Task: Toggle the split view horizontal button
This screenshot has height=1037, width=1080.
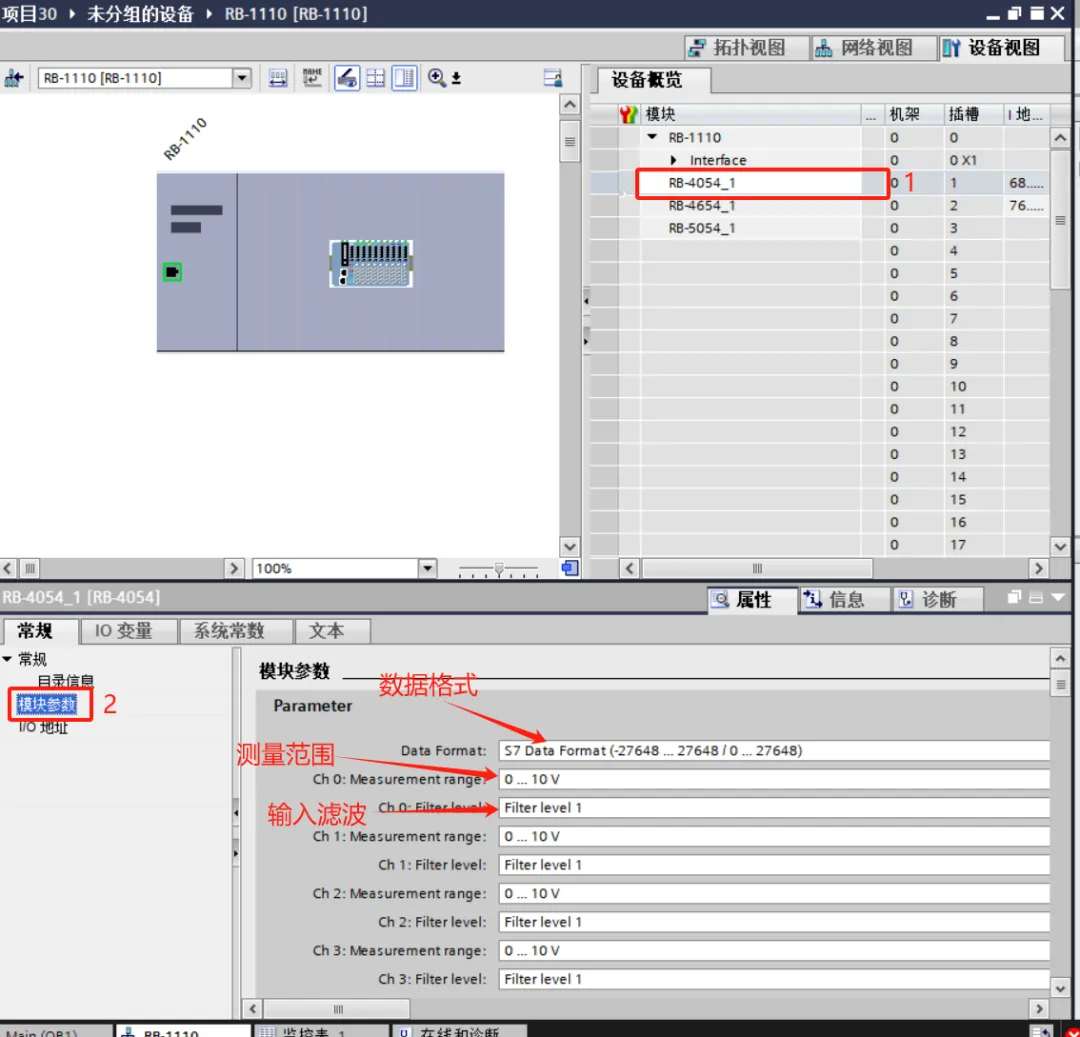Action: pyautogui.click(x=376, y=78)
